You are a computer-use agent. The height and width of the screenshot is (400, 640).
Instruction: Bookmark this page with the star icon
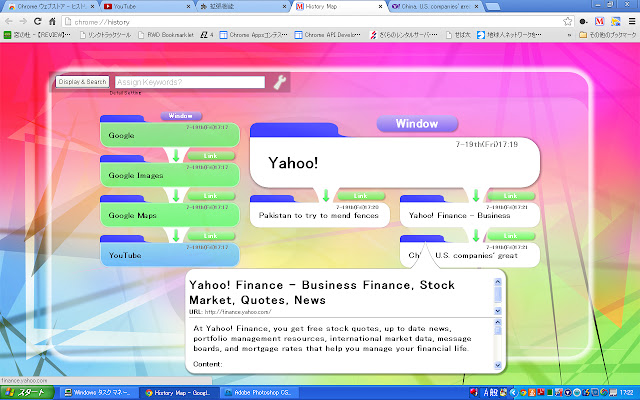(567, 22)
